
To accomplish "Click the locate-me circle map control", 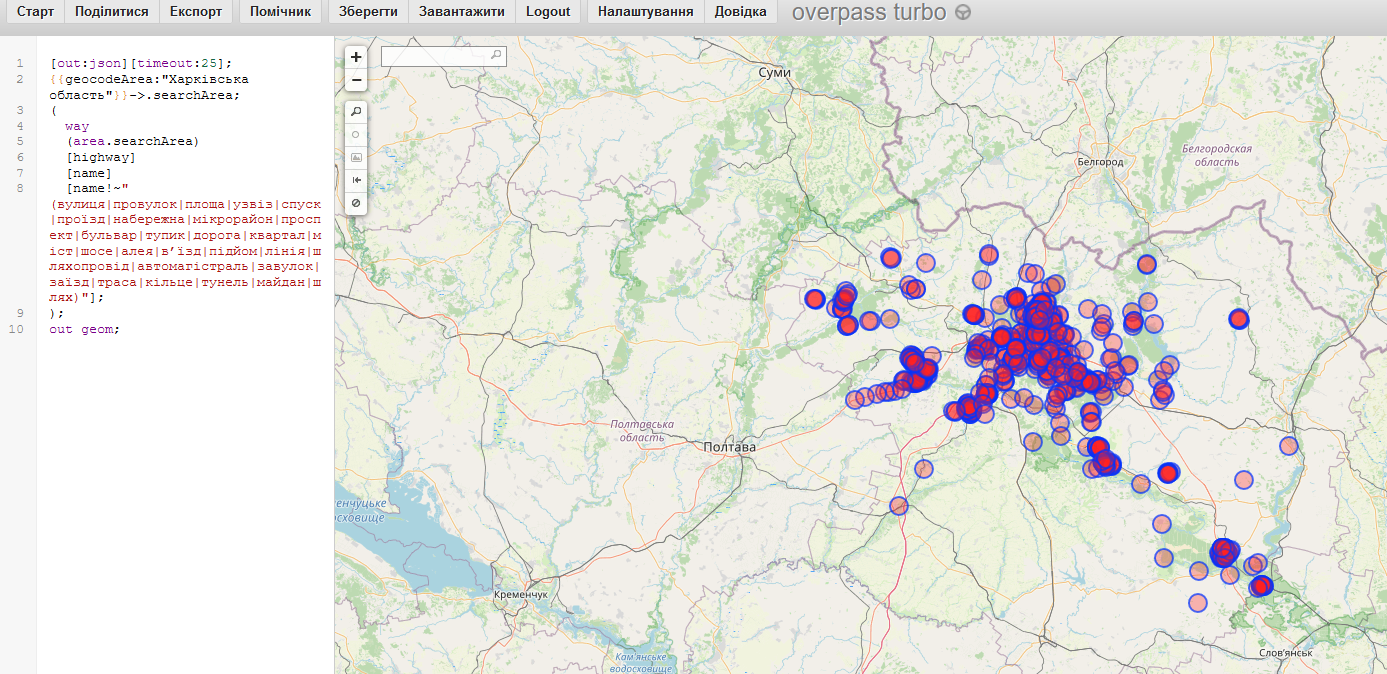I will coord(356,134).
